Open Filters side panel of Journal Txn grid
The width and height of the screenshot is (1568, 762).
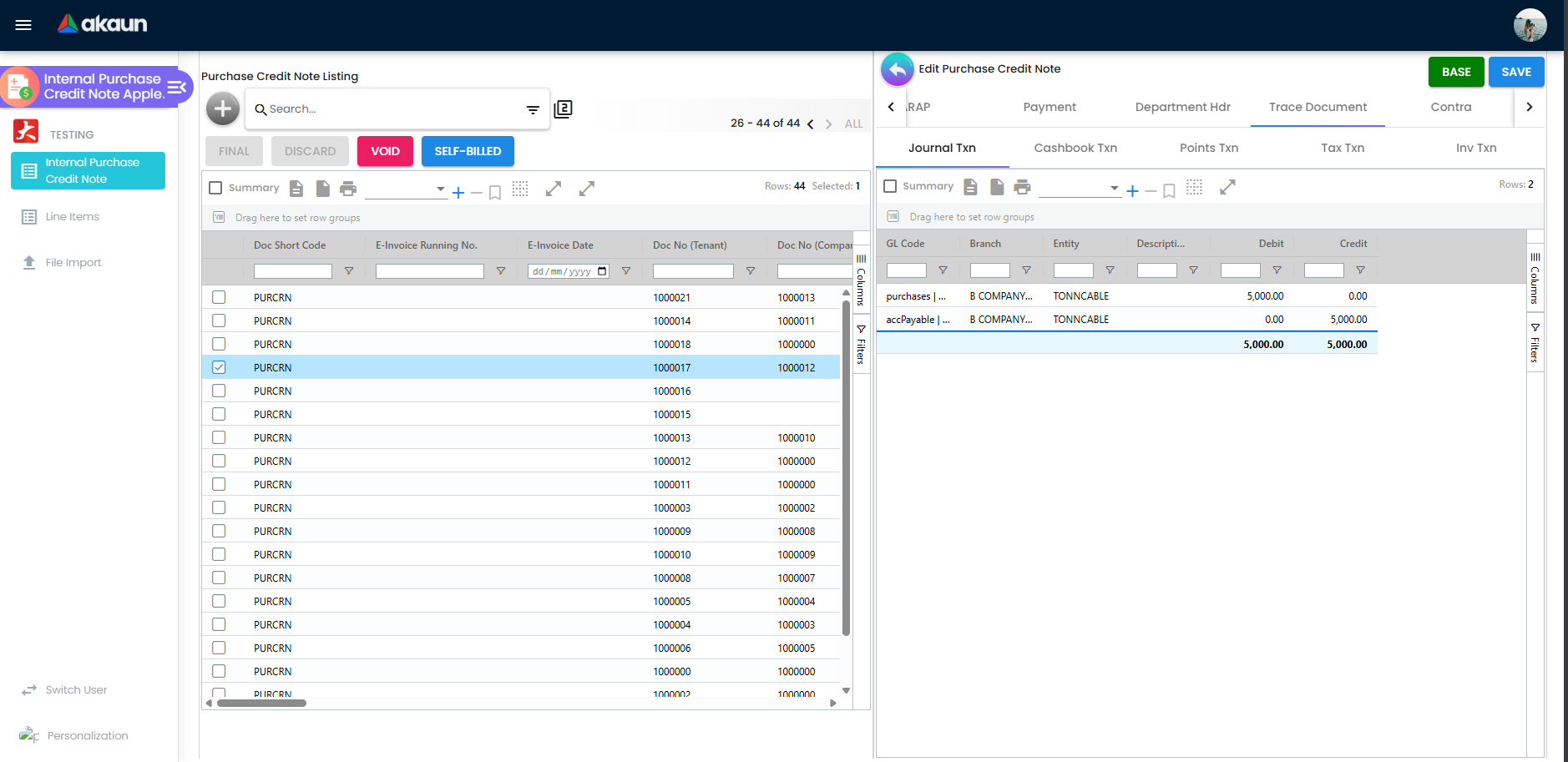click(1535, 342)
